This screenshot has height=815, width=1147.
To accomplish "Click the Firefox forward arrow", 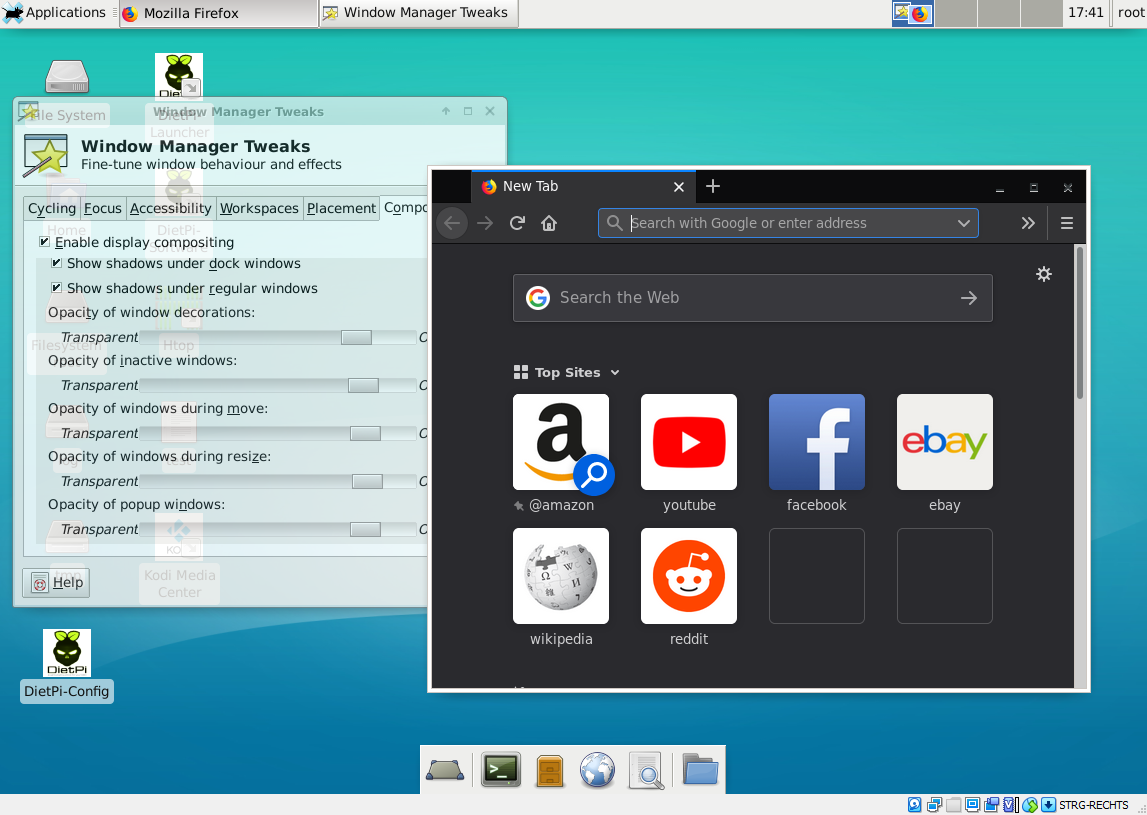I will 484,223.
